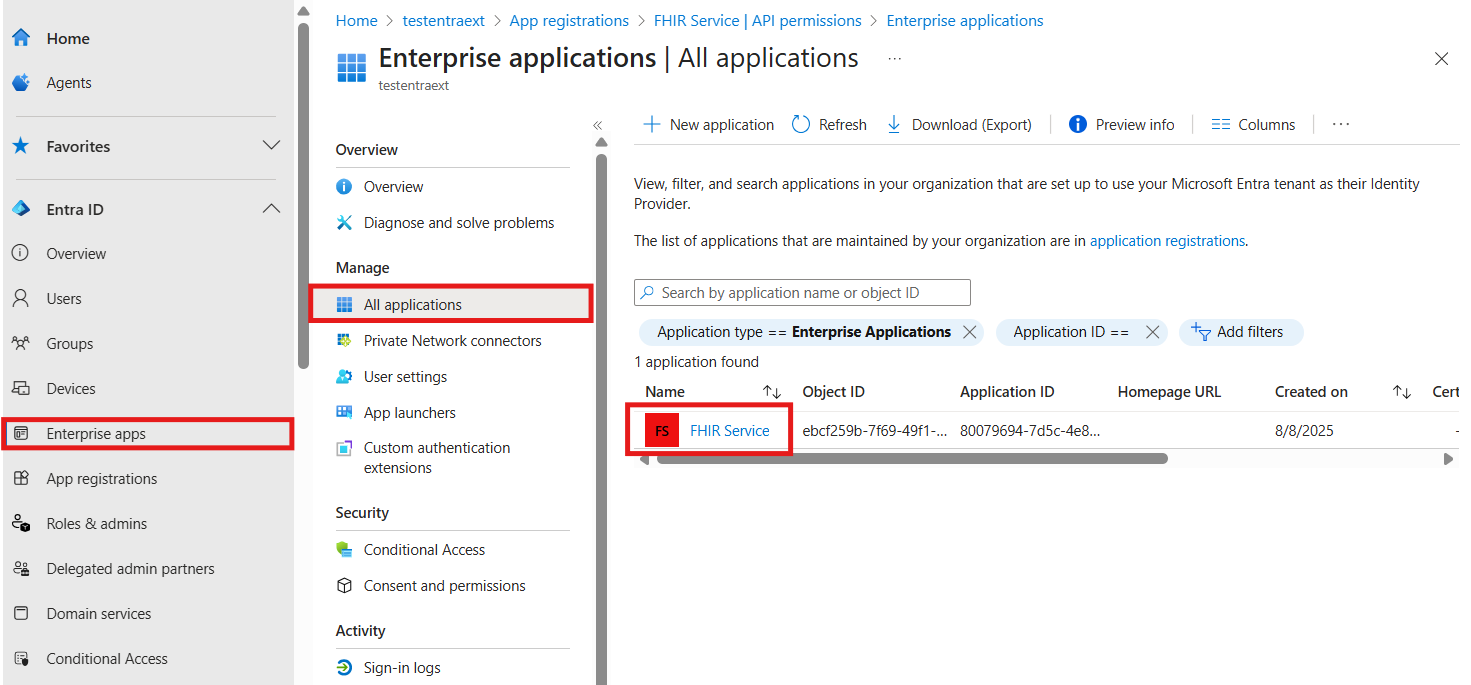Open the FHIR Service application
Screen dimensions: 1471x685
tap(730, 430)
